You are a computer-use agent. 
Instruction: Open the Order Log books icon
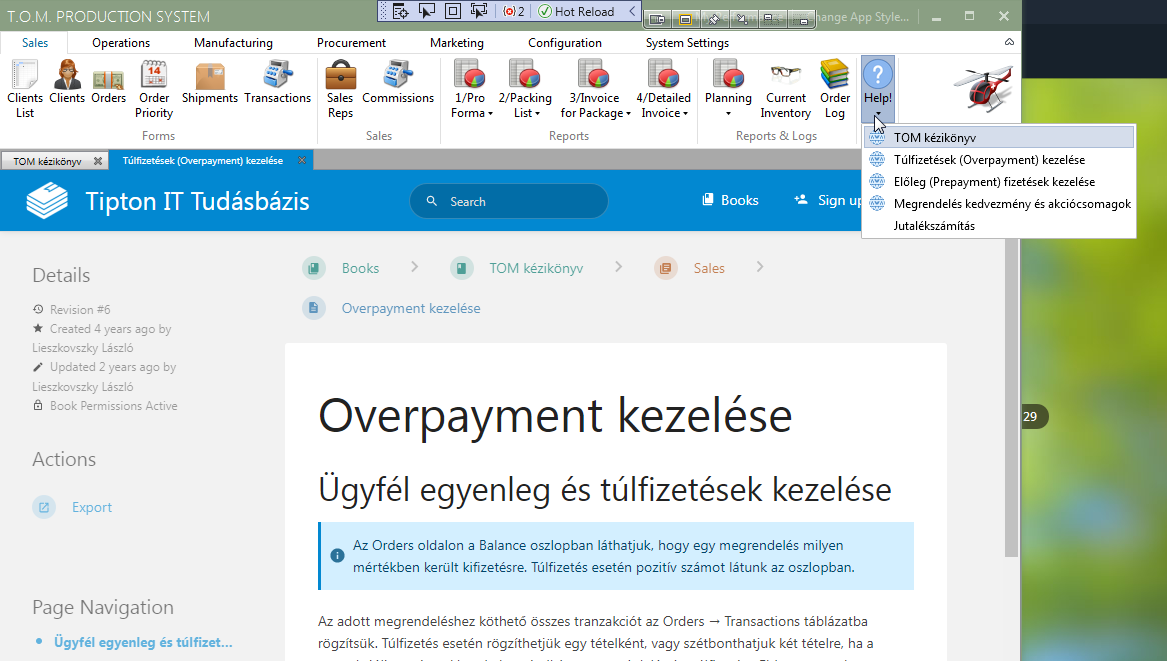835,89
